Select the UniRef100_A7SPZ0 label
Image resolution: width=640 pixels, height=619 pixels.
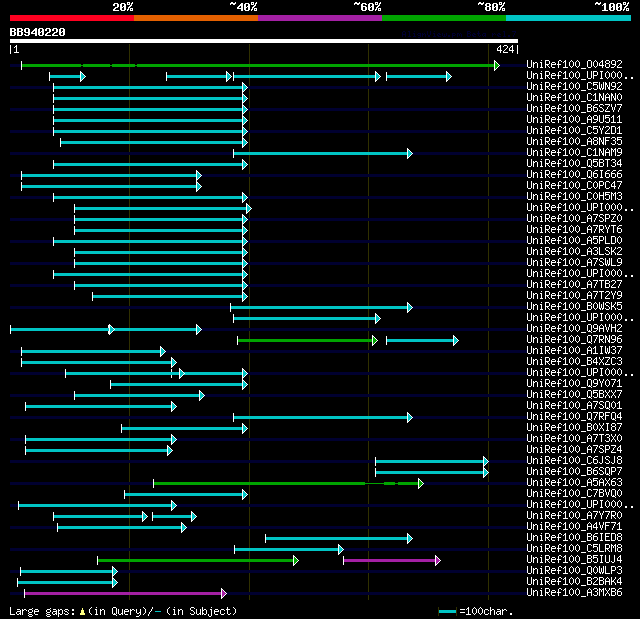click(574, 218)
